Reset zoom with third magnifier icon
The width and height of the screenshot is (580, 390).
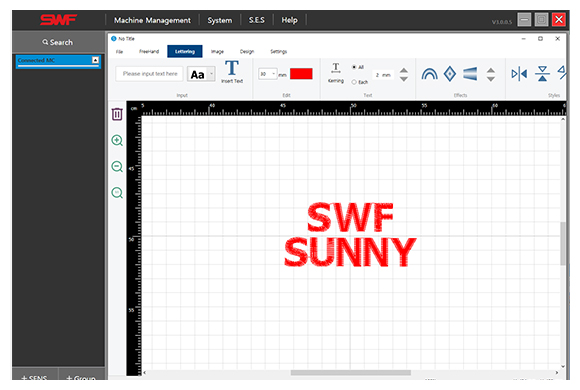click(x=117, y=193)
